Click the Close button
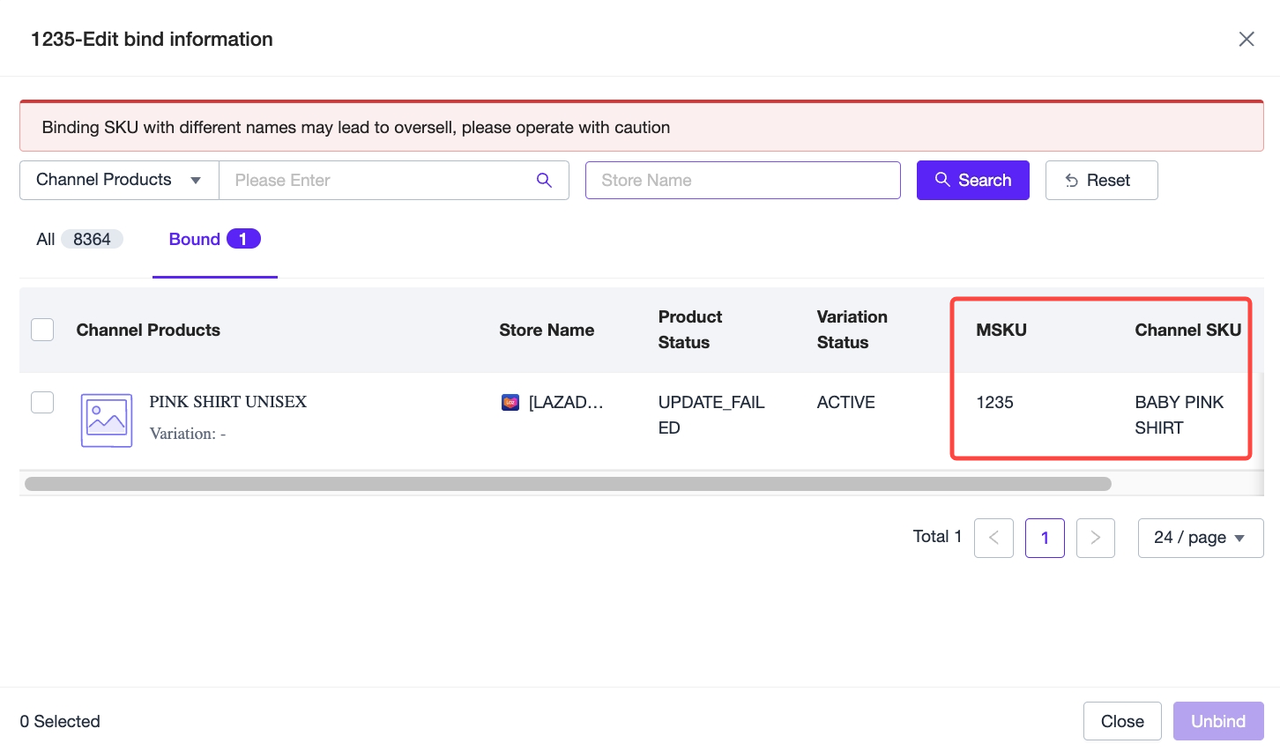 click(x=1122, y=721)
